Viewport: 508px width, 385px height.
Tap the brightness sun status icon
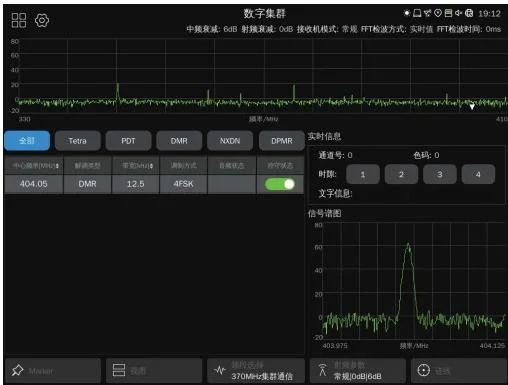pyautogui.click(x=407, y=13)
